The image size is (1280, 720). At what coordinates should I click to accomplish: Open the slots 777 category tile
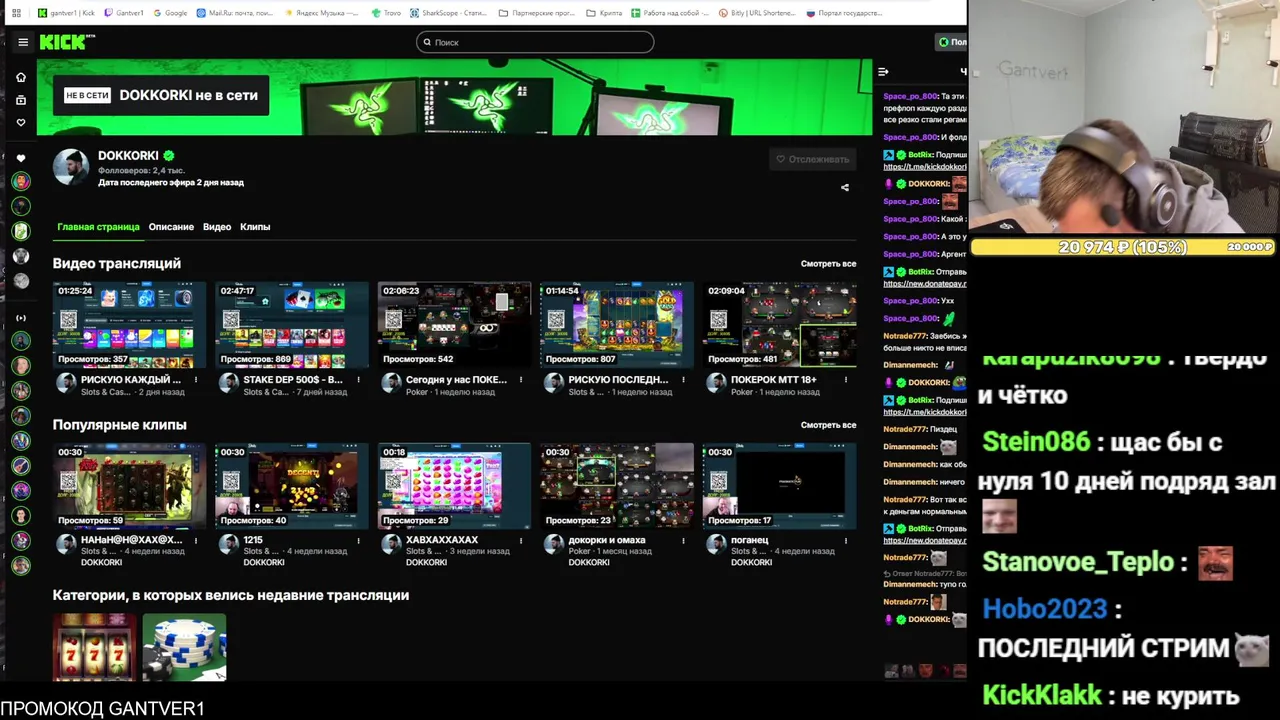(x=95, y=647)
